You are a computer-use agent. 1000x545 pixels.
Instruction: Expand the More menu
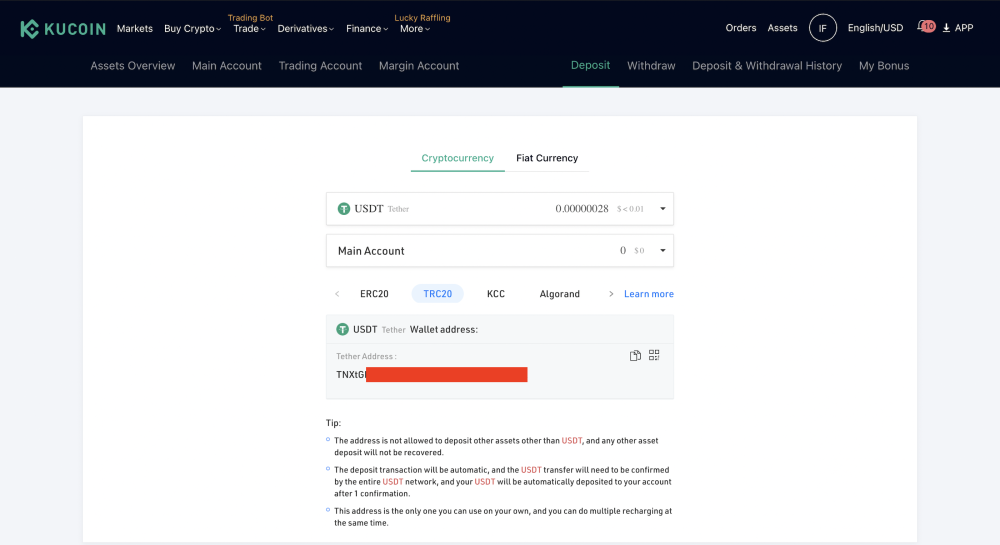415,29
